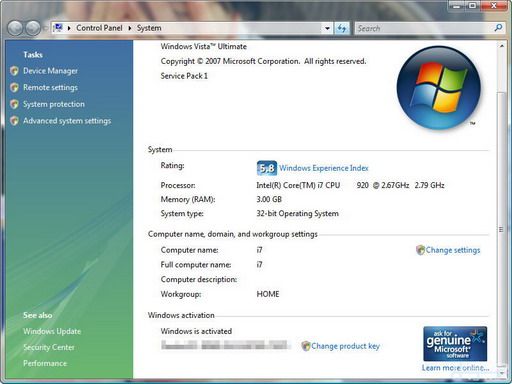Click the search magnifier icon

(498, 28)
